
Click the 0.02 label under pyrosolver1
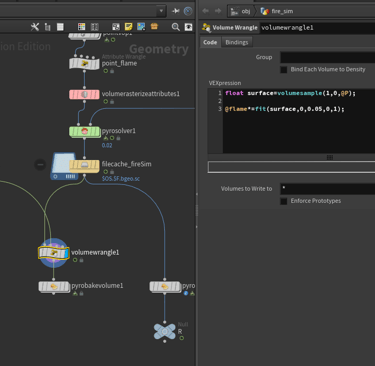click(107, 145)
